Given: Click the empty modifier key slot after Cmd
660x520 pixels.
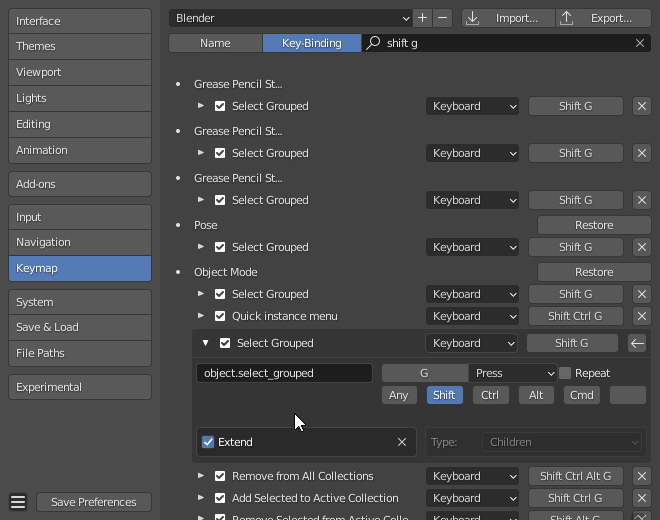Looking at the screenshot, I should (x=628, y=395).
